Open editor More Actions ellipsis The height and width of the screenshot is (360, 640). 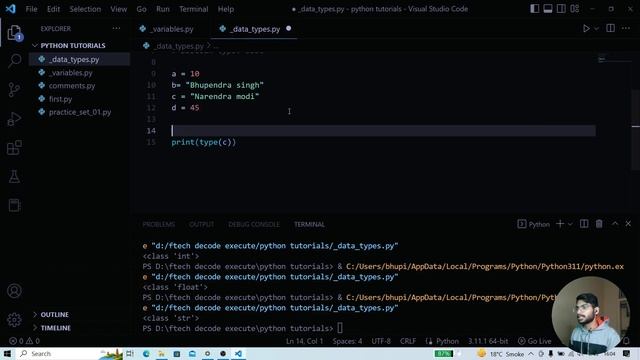626,28
